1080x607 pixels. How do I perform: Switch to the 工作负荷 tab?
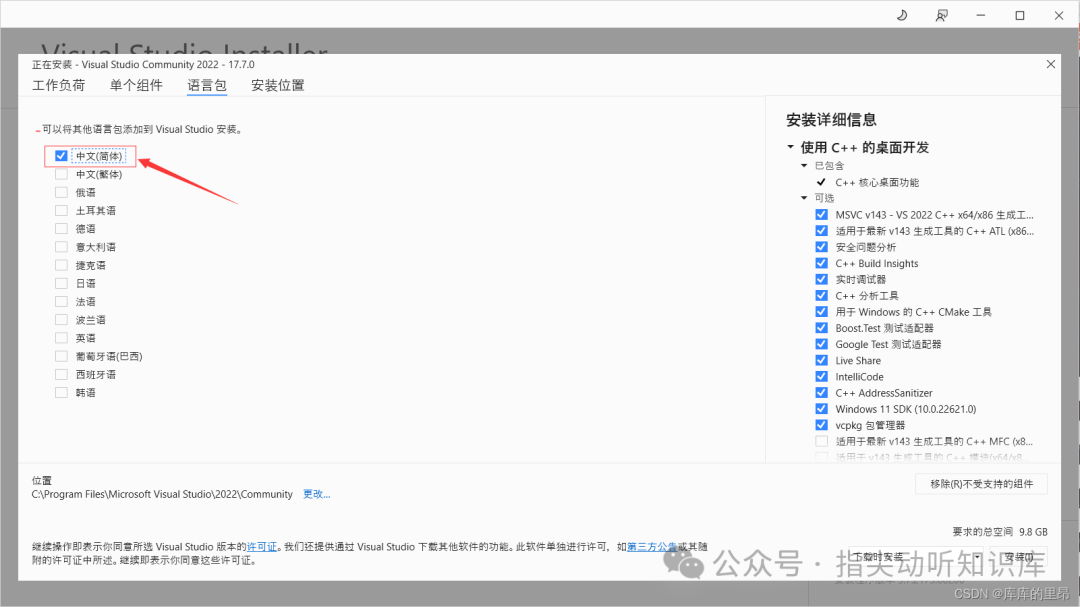(59, 85)
